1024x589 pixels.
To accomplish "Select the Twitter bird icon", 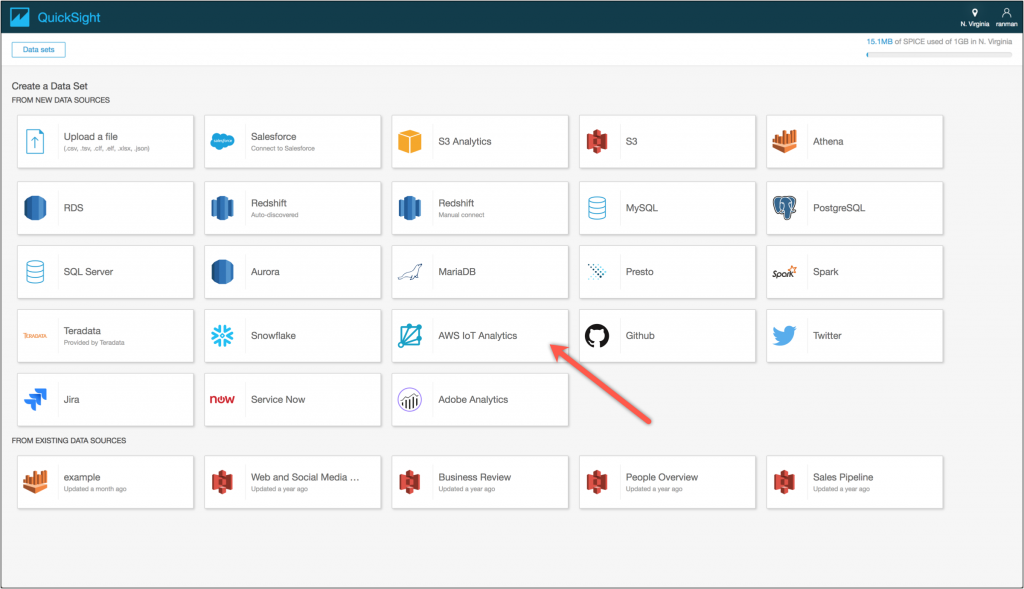I will click(784, 336).
